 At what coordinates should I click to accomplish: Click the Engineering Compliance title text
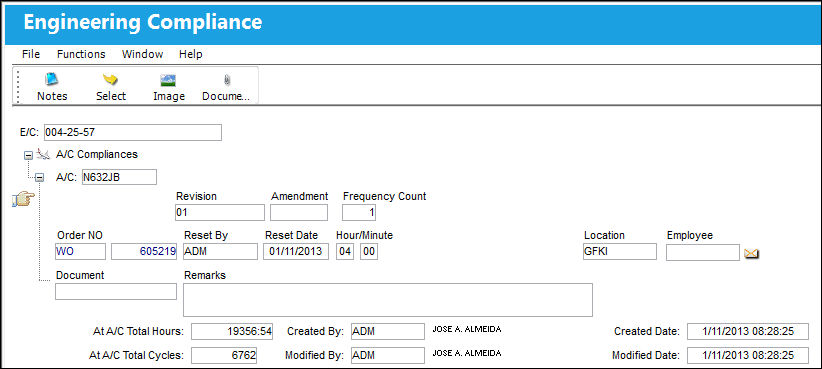click(x=143, y=22)
